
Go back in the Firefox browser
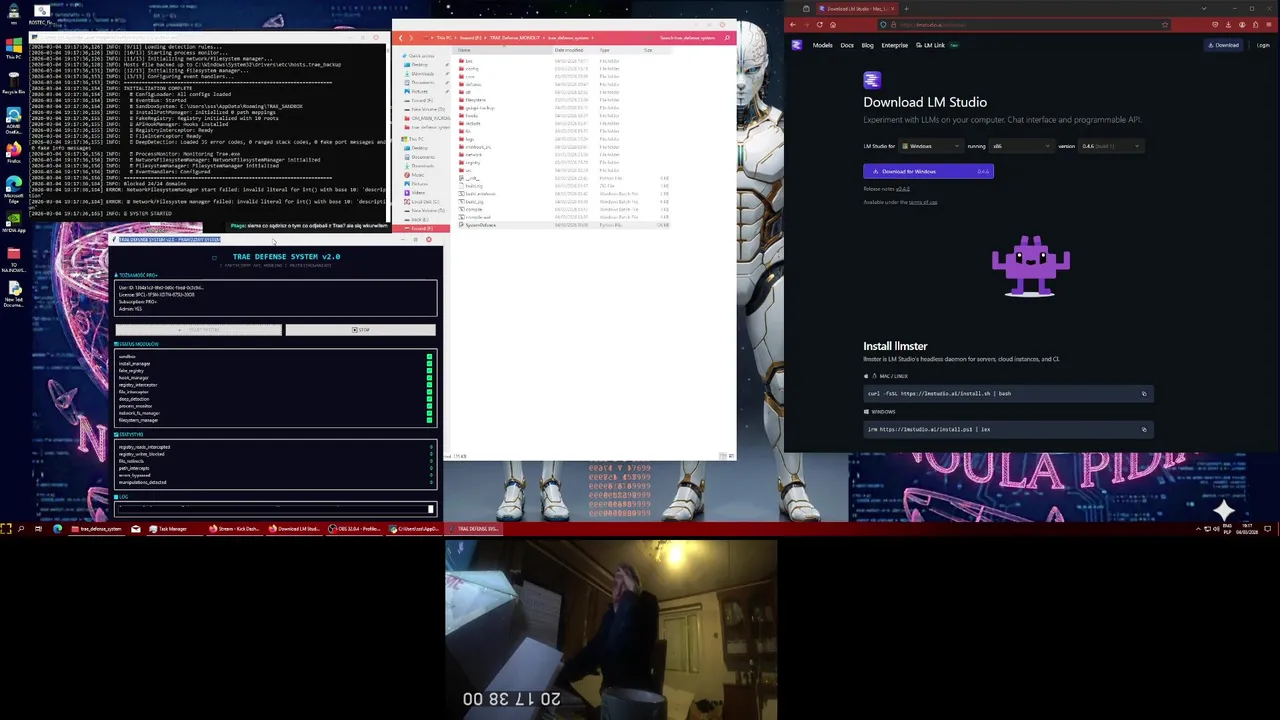793,25
